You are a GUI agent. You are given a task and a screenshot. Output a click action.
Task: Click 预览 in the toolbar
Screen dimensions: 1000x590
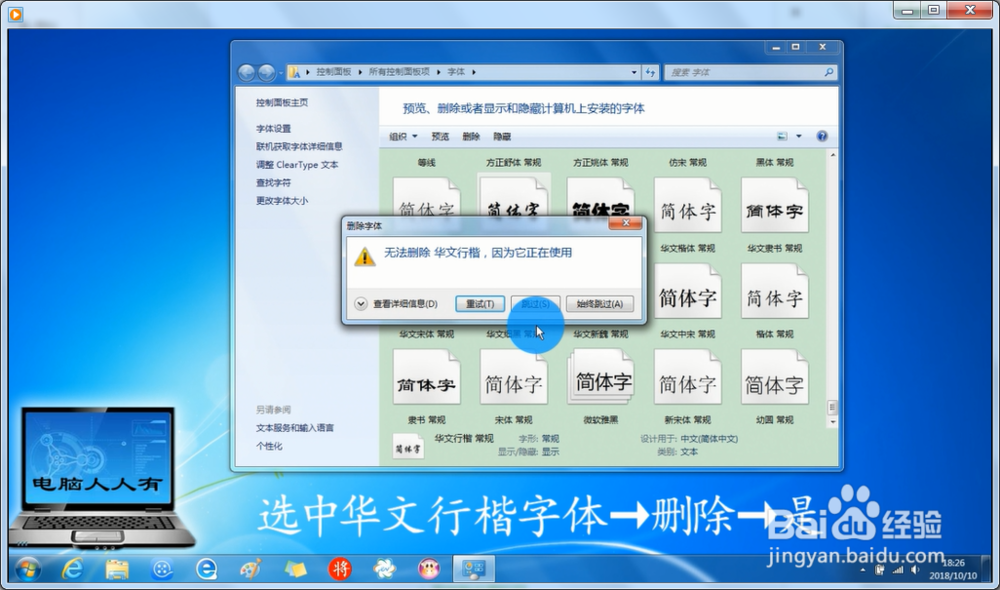click(x=440, y=136)
